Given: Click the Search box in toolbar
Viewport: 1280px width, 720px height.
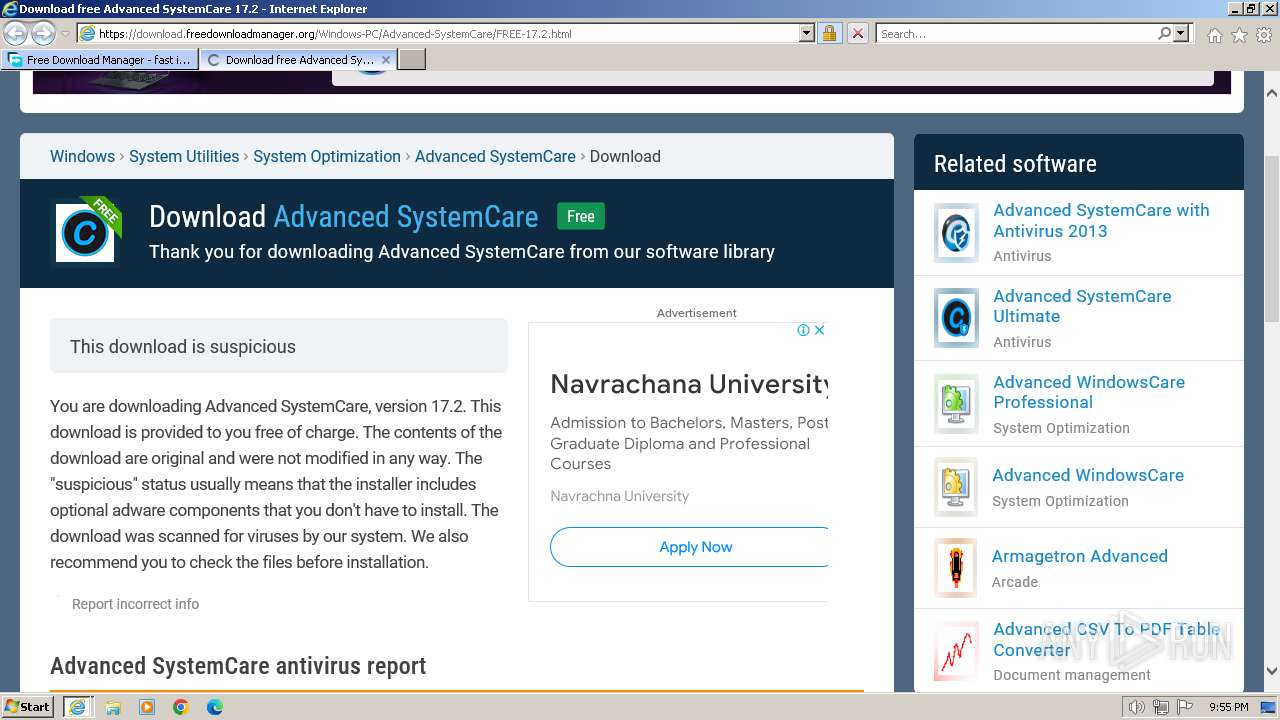Looking at the screenshot, I should (x=1015, y=34).
